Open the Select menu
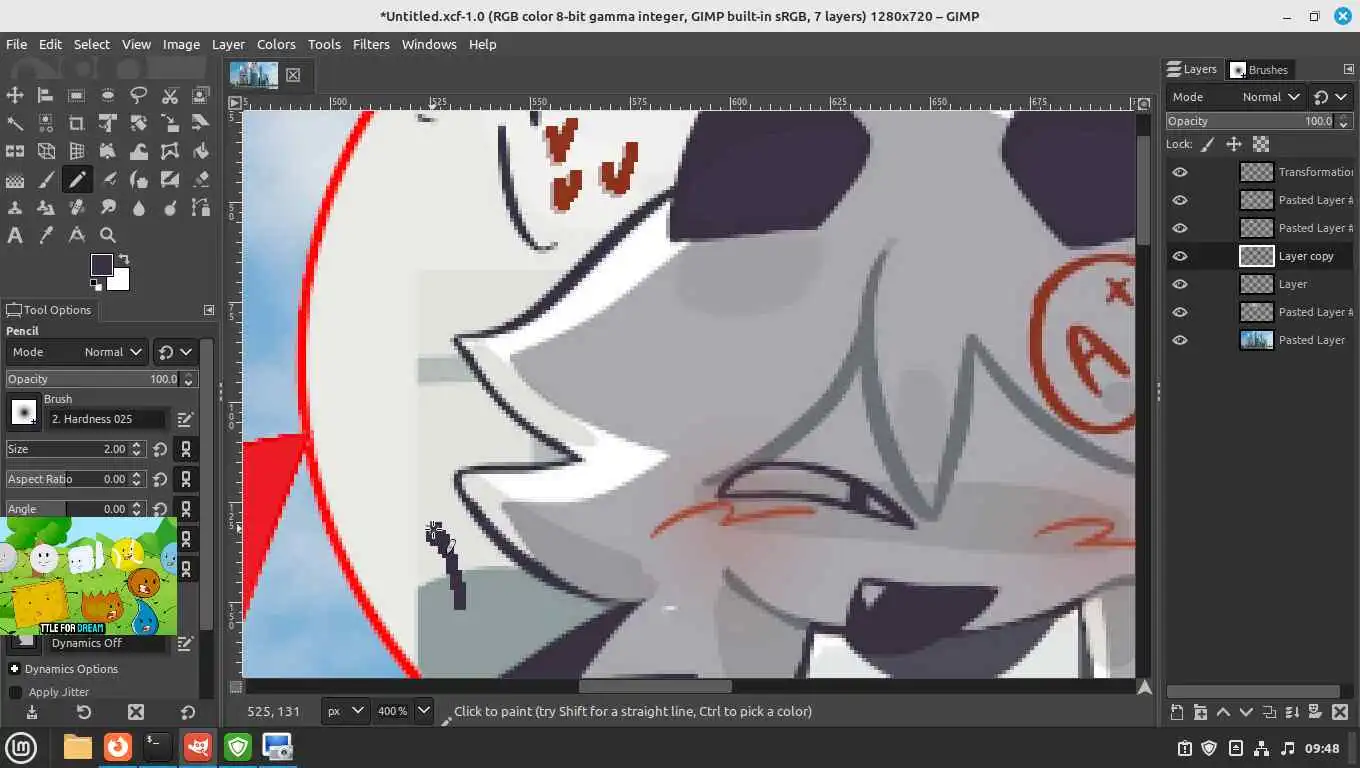Image resolution: width=1360 pixels, height=768 pixels. point(91,44)
